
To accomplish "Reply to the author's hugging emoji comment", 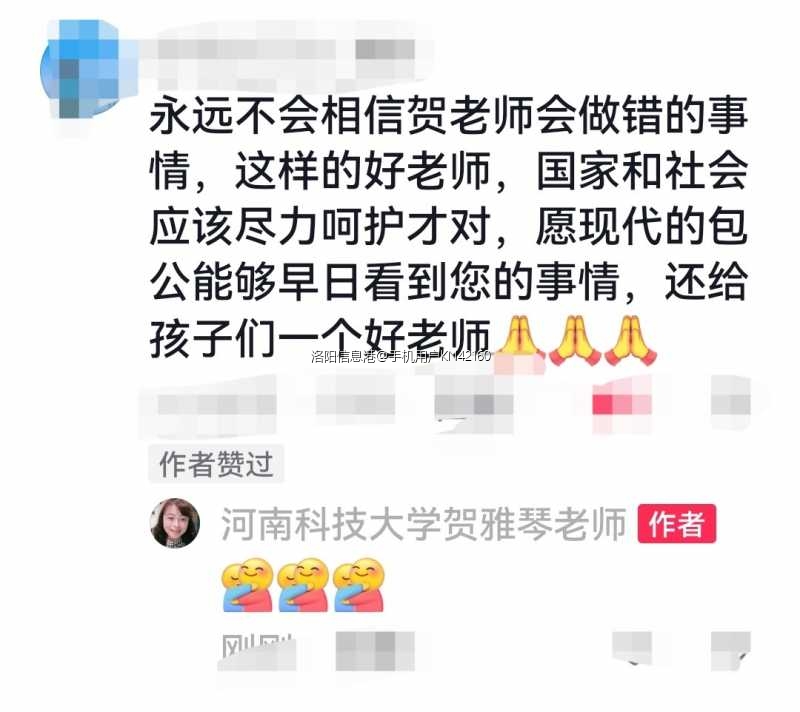I will coord(374,650).
